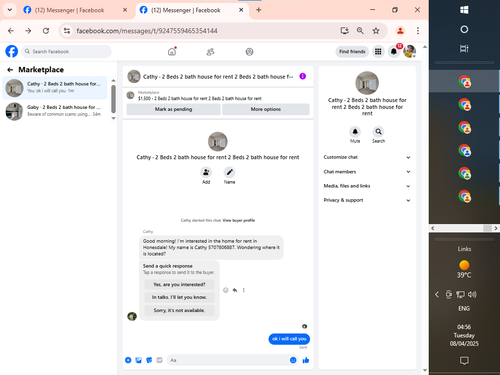Click the Find friends button
Viewport: 500px width, 375px height.
click(352, 51)
